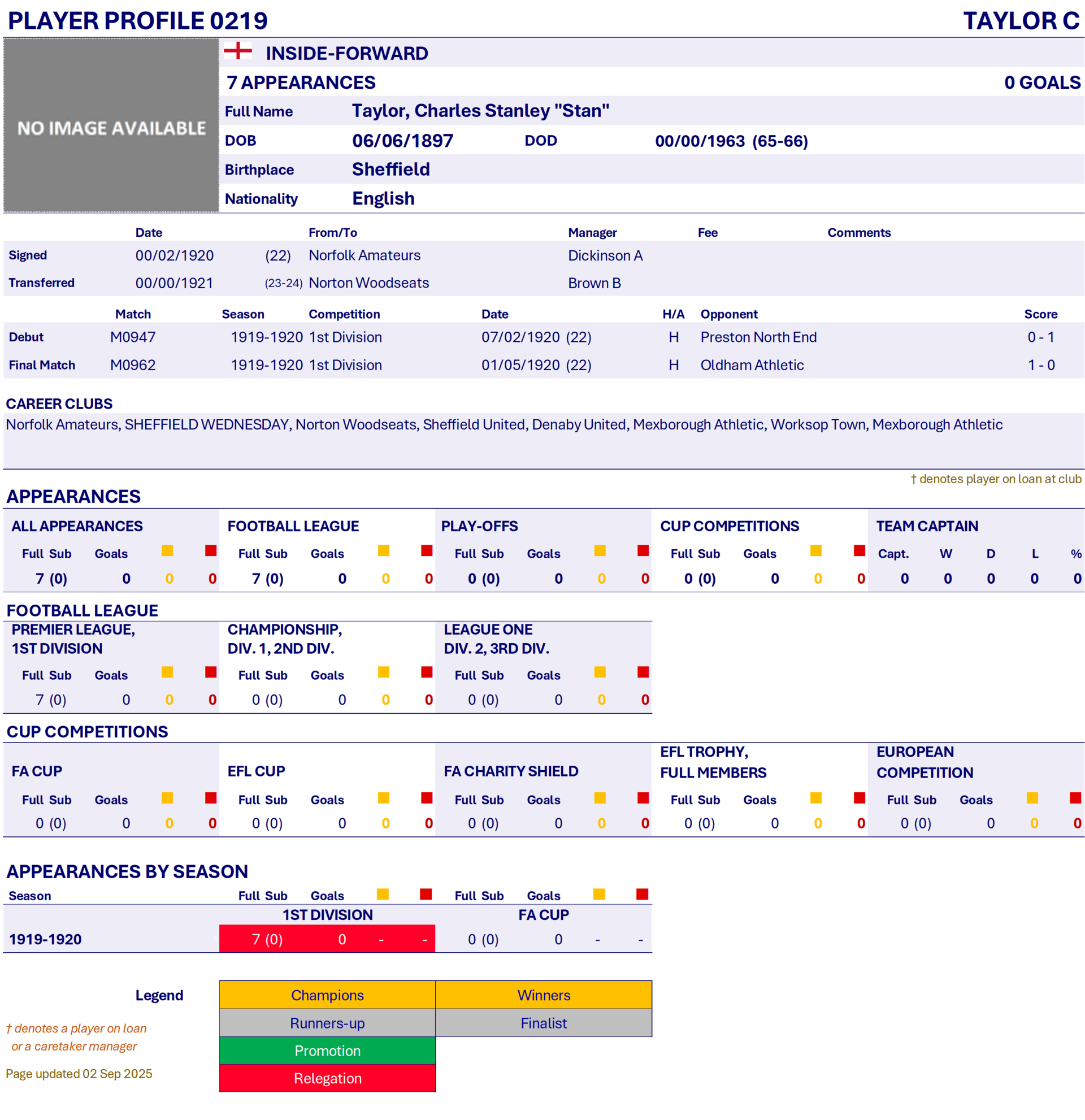Click the England flag icon
Image resolution: width=1085 pixels, height=1120 pixels.
238,51
